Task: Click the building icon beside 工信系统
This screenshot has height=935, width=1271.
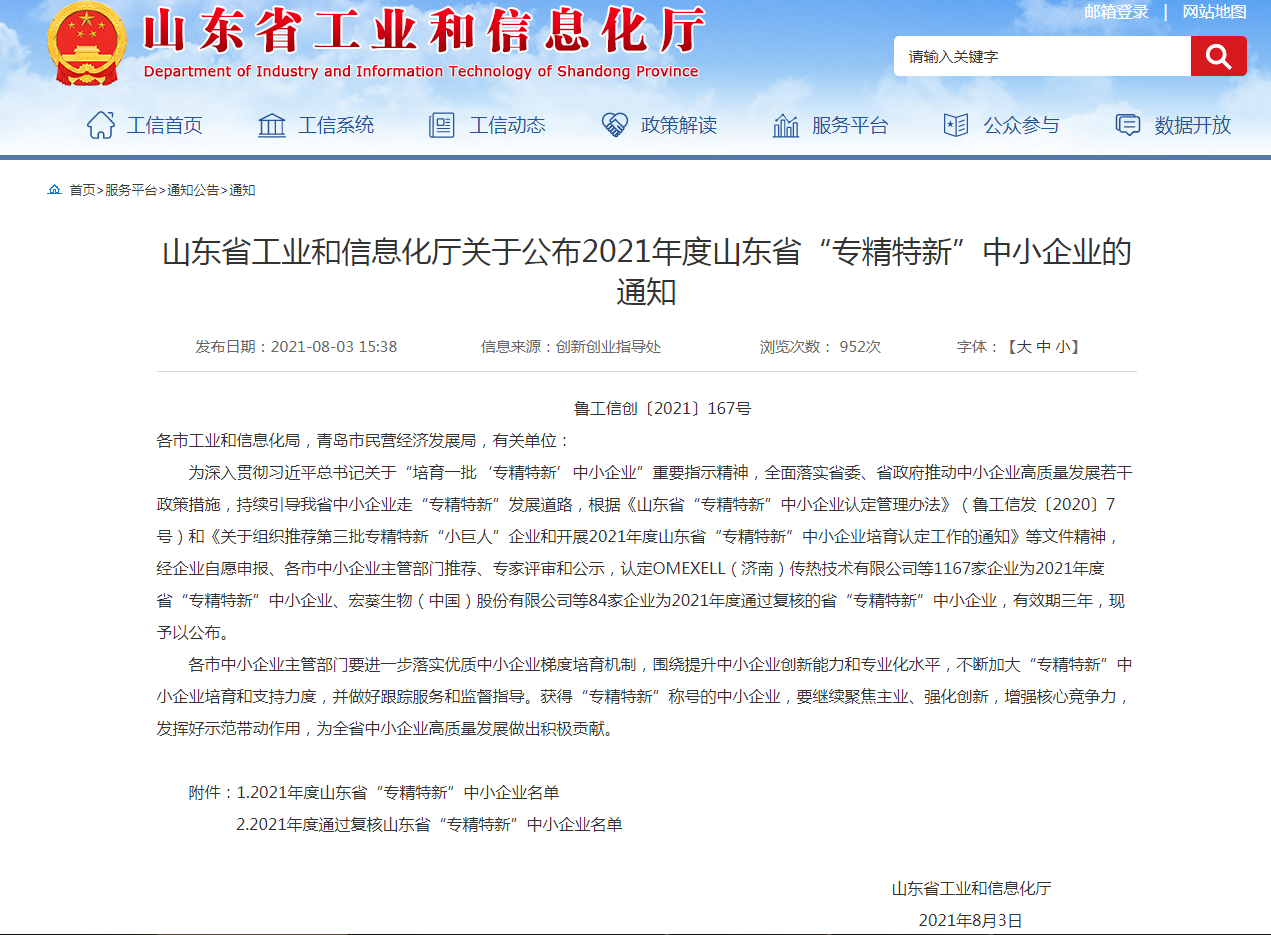Action: click(x=272, y=125)
